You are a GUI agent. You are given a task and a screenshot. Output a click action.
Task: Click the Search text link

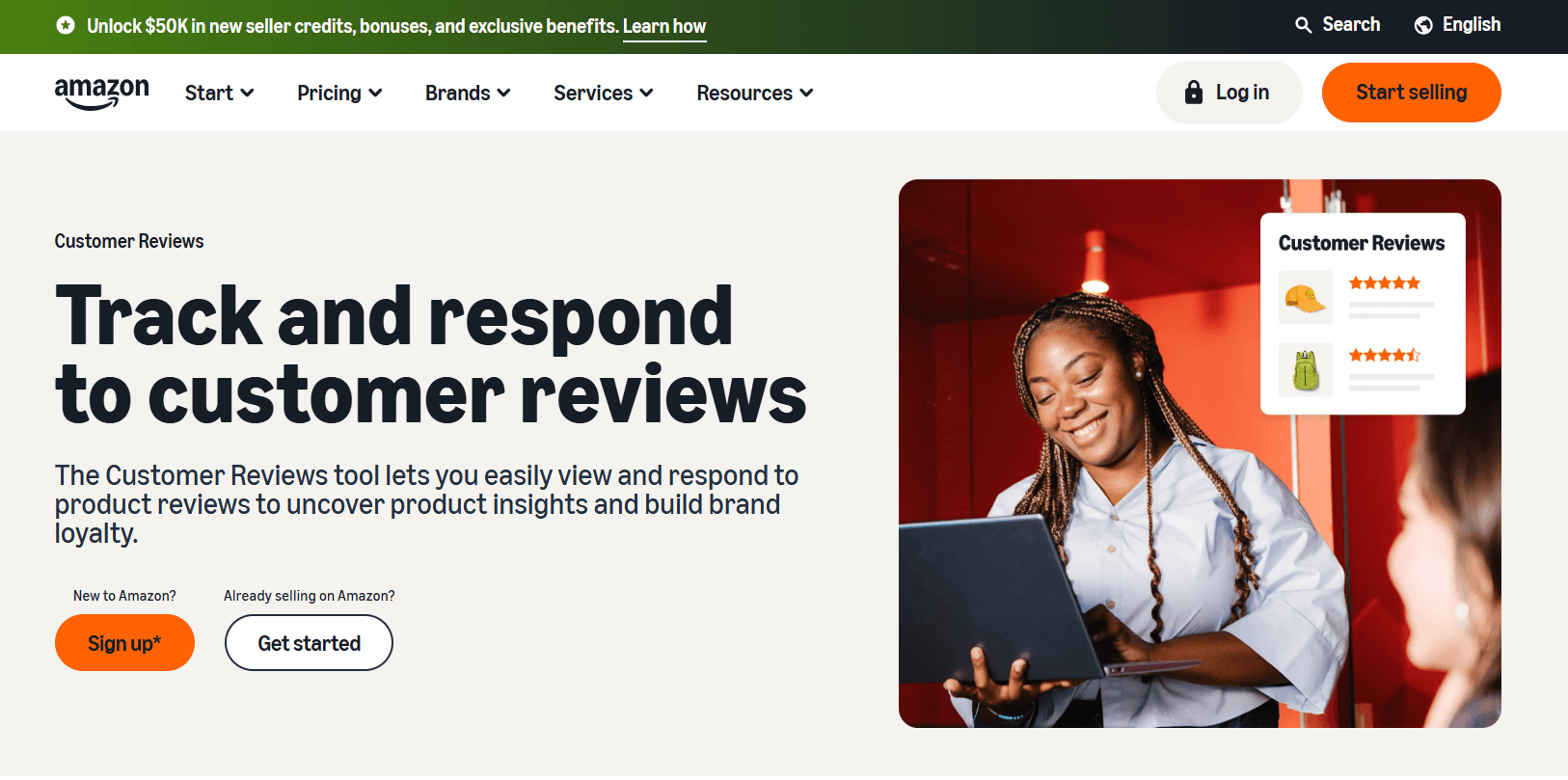pos(1351,25)
